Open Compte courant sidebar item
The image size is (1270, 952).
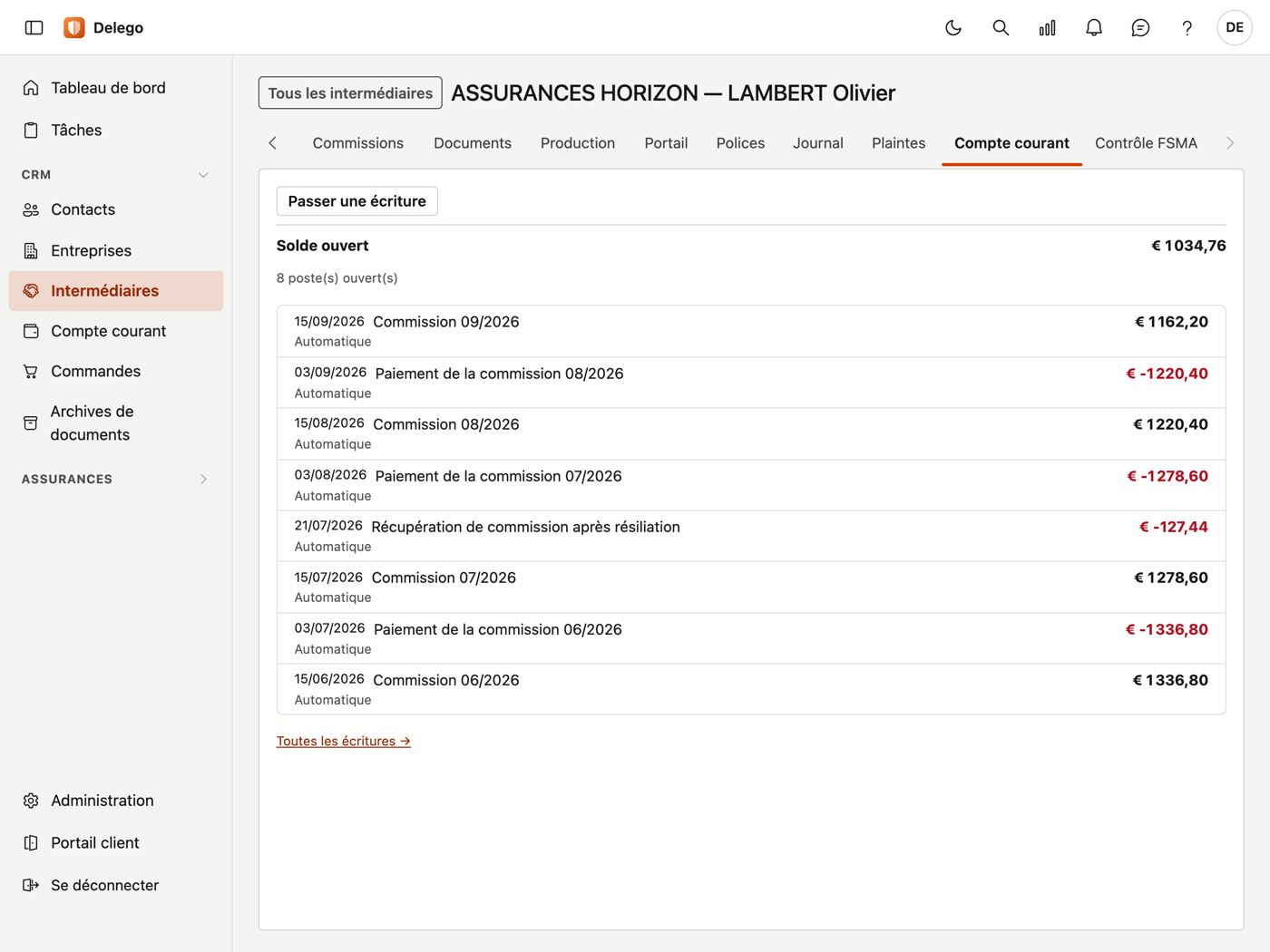coord(116,331)
